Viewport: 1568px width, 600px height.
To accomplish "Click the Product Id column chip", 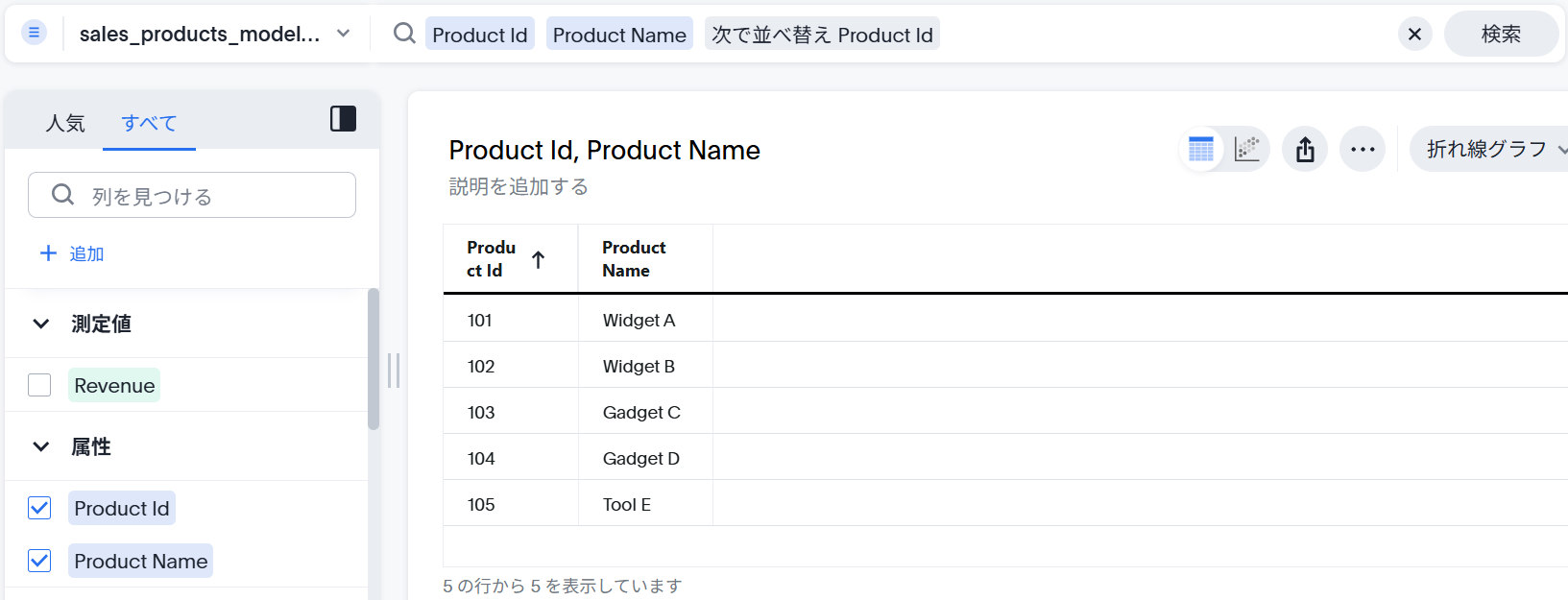I will [x=122, y=508].
